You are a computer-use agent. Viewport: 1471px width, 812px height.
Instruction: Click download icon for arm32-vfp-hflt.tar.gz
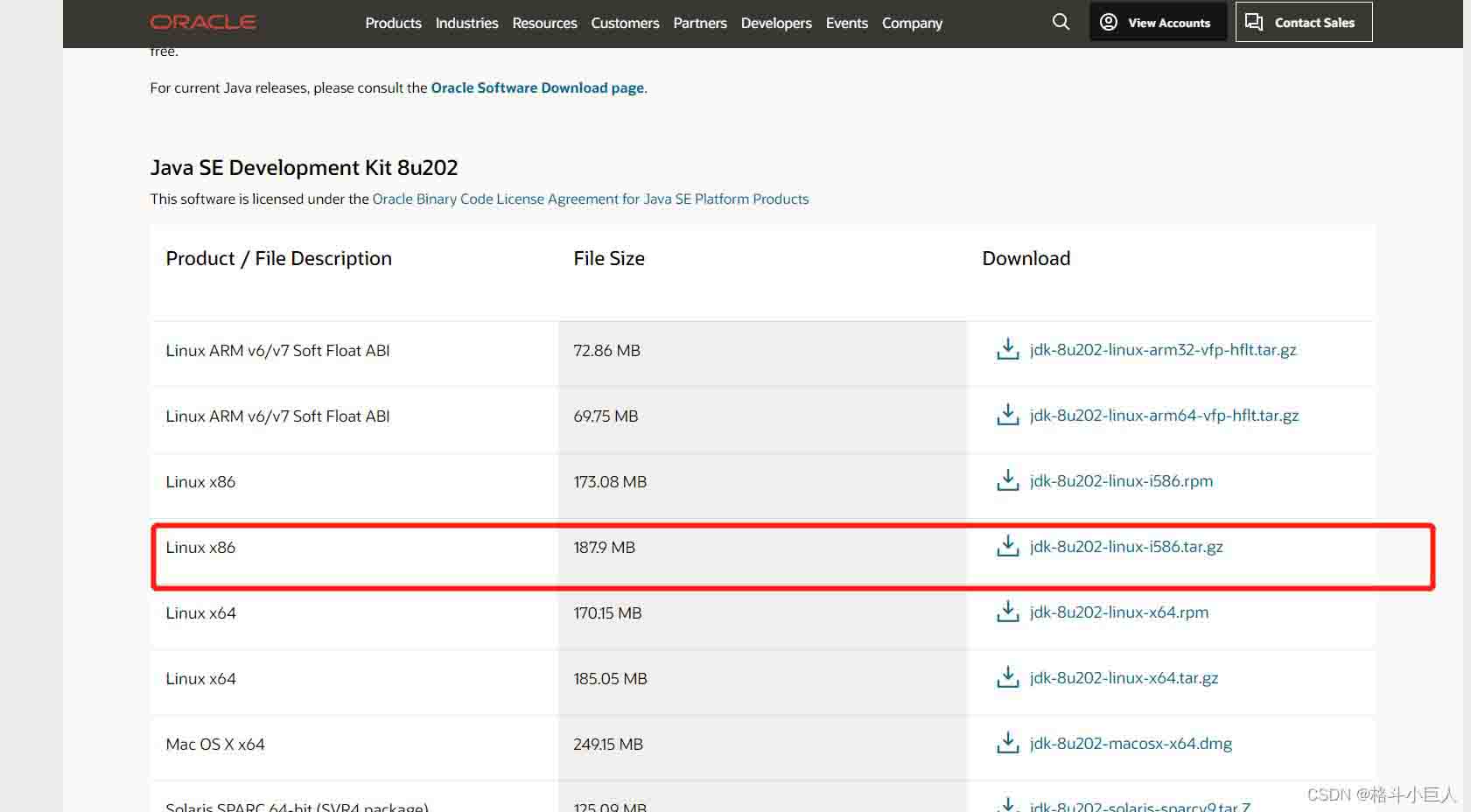coord(1008,349)
